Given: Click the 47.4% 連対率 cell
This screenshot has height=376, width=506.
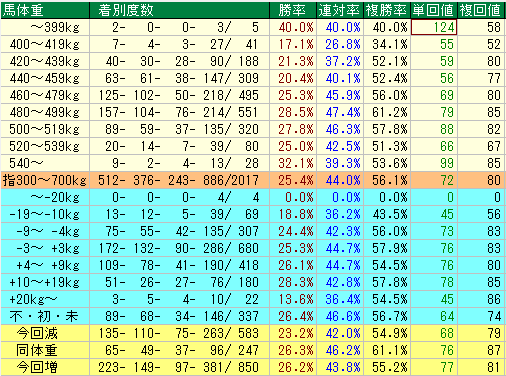Looking at the screenshot, I should point(340,112).
